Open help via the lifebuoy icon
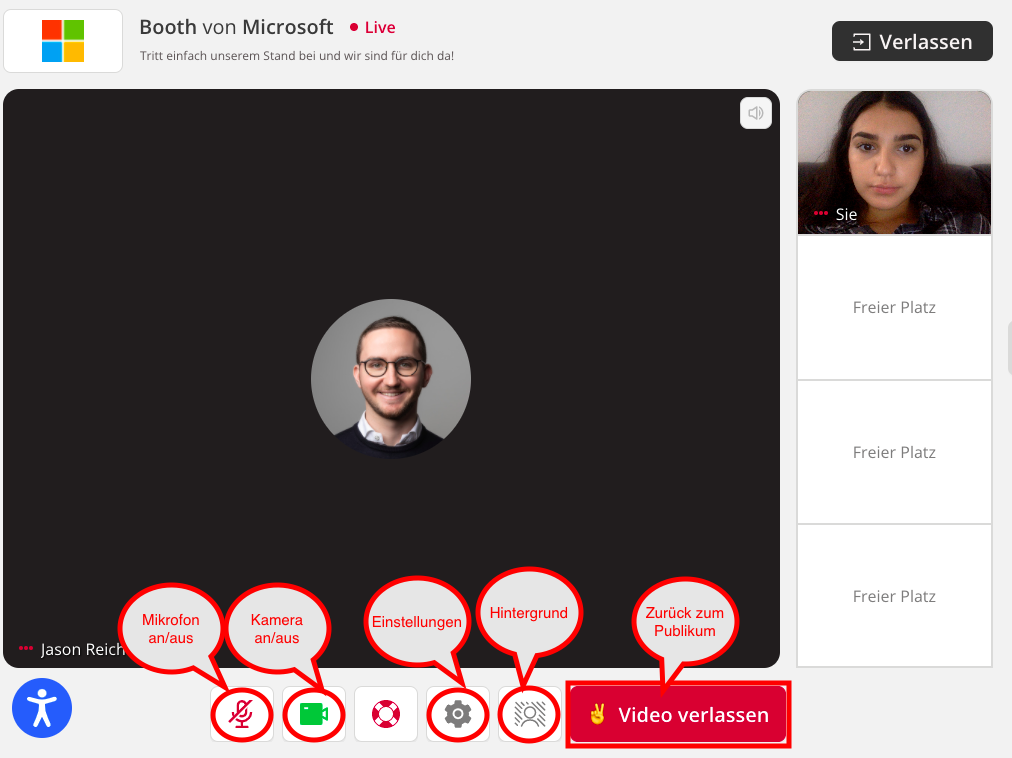 tap(386, 714)
